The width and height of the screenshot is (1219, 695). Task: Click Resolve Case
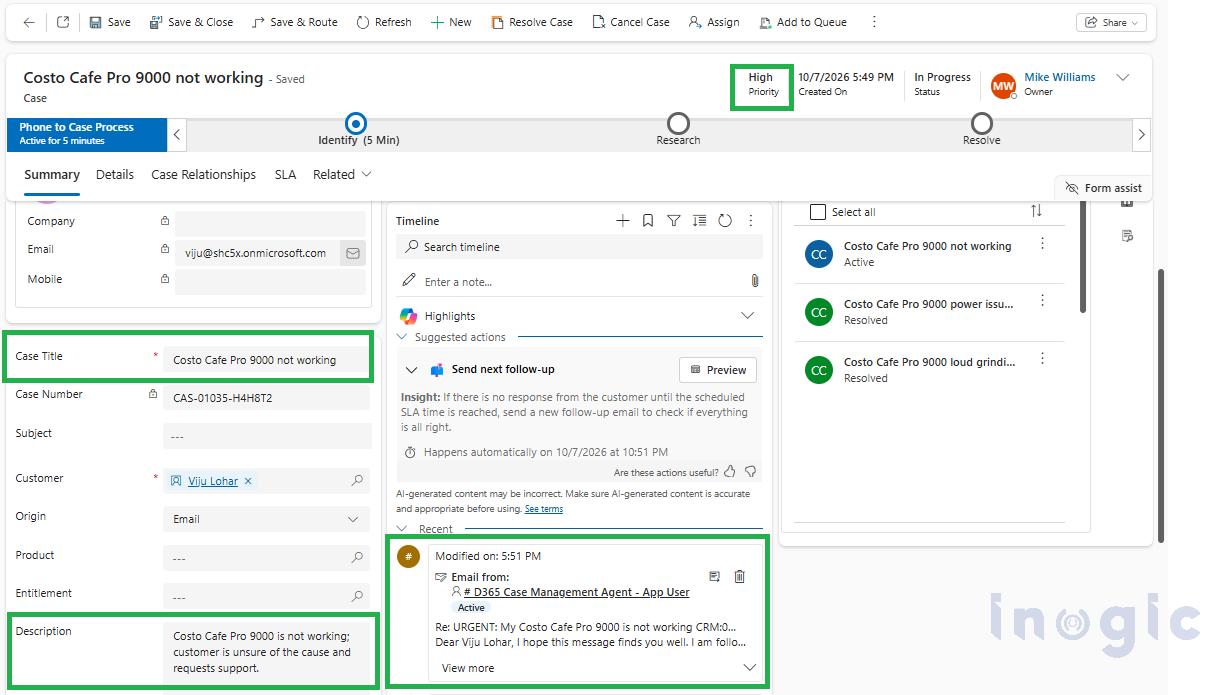click(x=532, y=22)
